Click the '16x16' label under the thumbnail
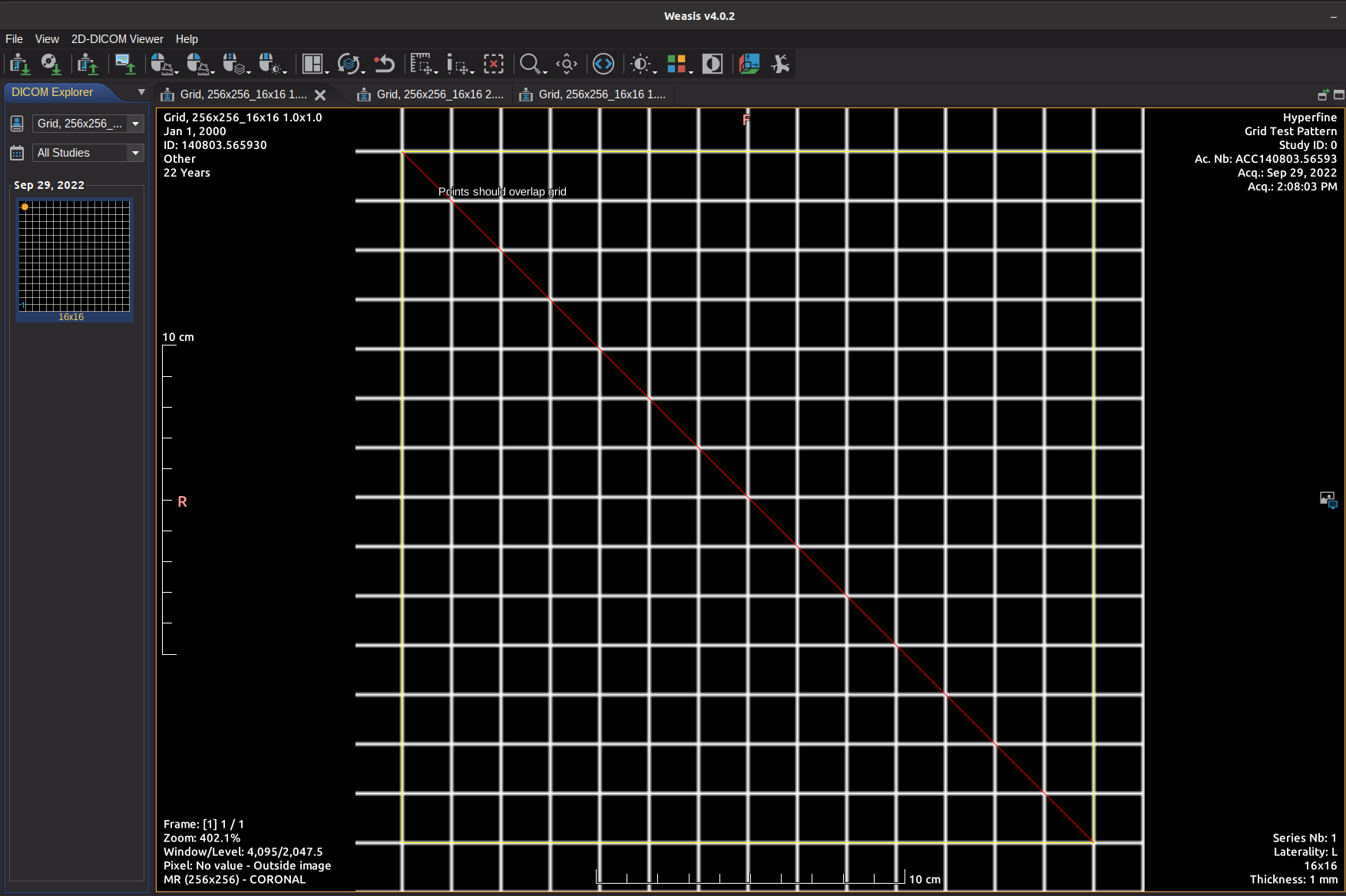This screenshot has width=1346, height=896. 71,317
